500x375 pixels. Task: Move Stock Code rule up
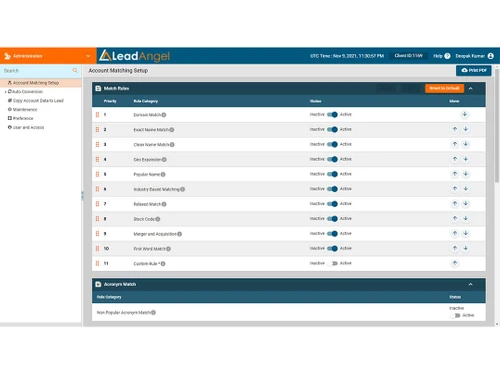[455, 218]
